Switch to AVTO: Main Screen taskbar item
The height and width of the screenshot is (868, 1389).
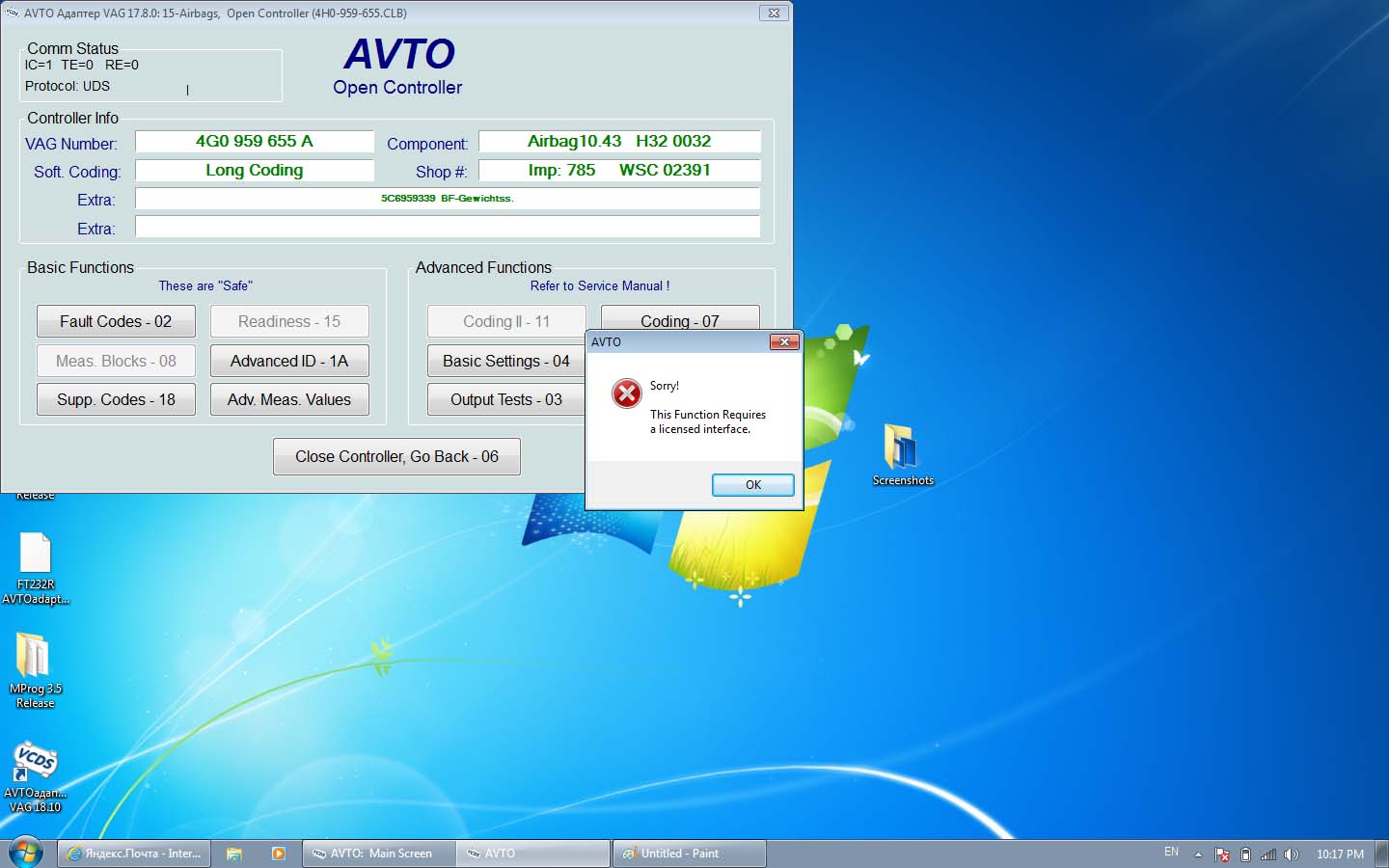coord(379,854)
